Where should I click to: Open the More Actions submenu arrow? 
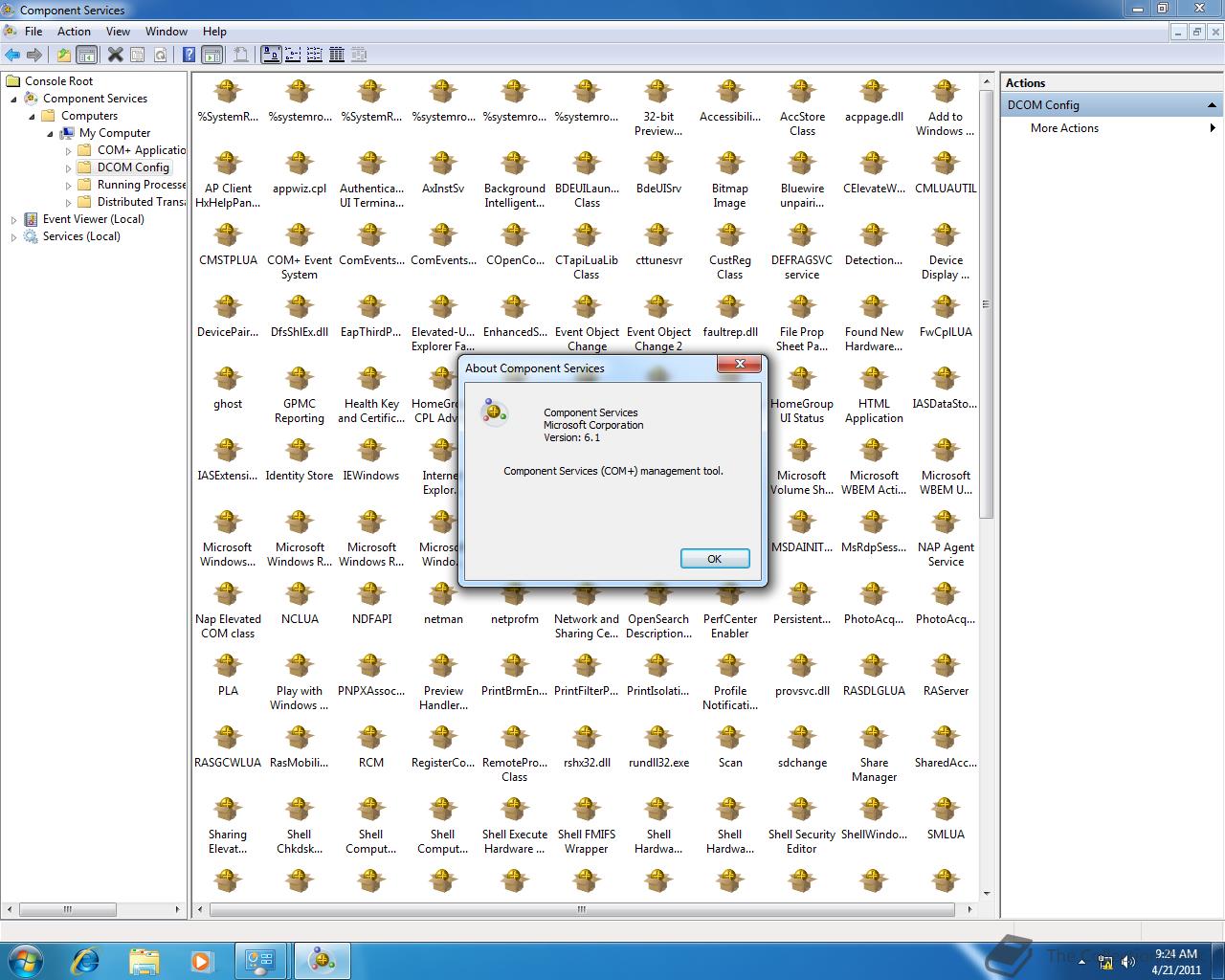(x=1213, y=128)
